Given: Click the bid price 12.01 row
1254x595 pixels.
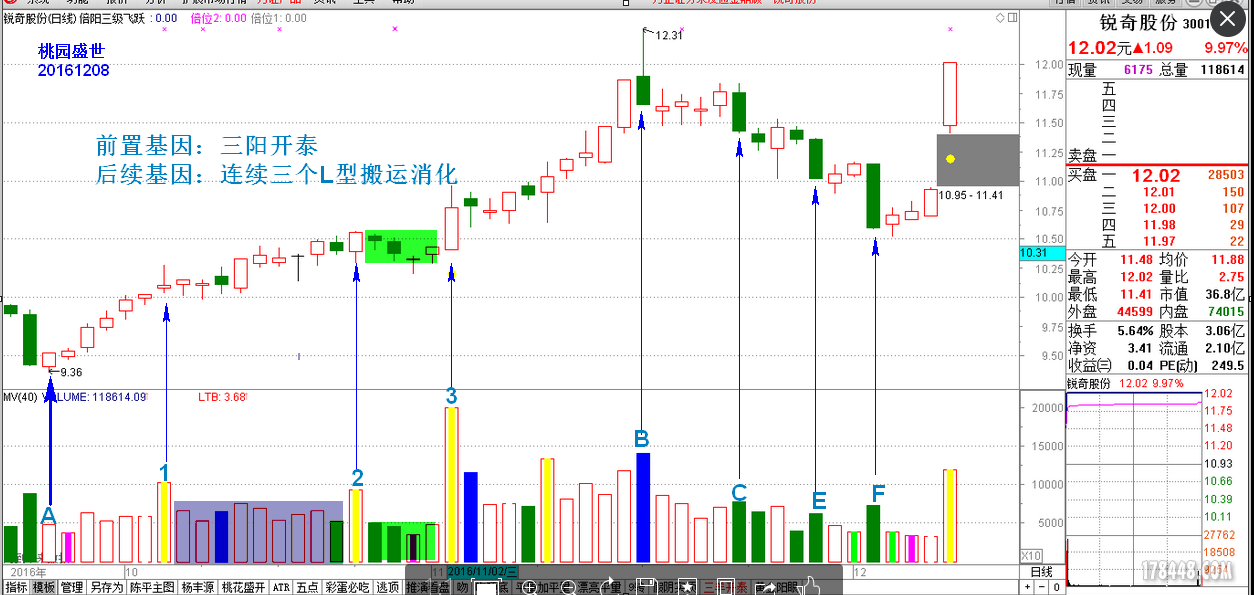Looking at the screenshot, I should 1156,192.
